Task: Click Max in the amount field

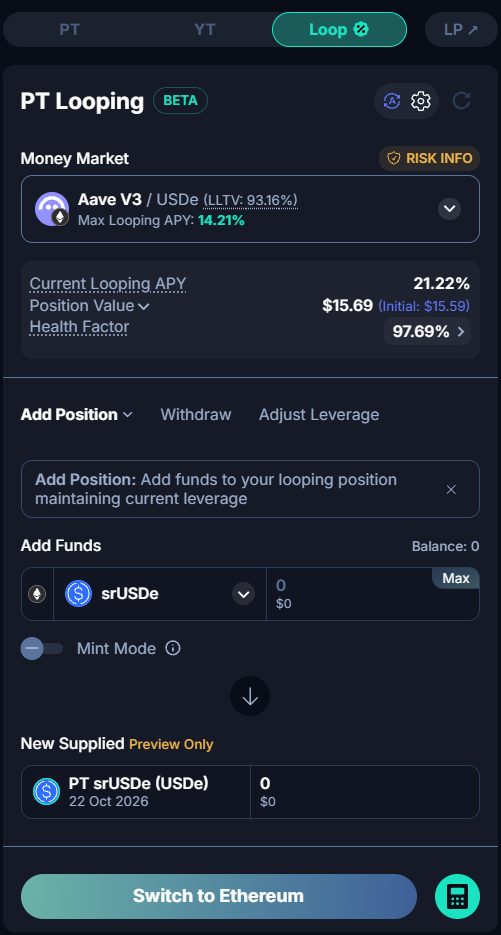Action: click(x=456, y=578)
